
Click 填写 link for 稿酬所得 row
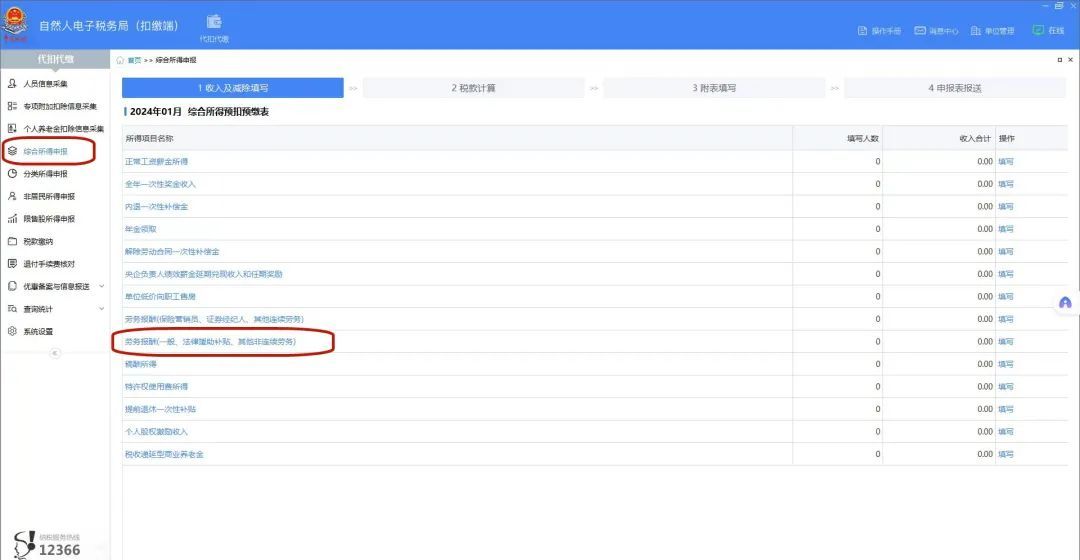[x=1006, y=364]
